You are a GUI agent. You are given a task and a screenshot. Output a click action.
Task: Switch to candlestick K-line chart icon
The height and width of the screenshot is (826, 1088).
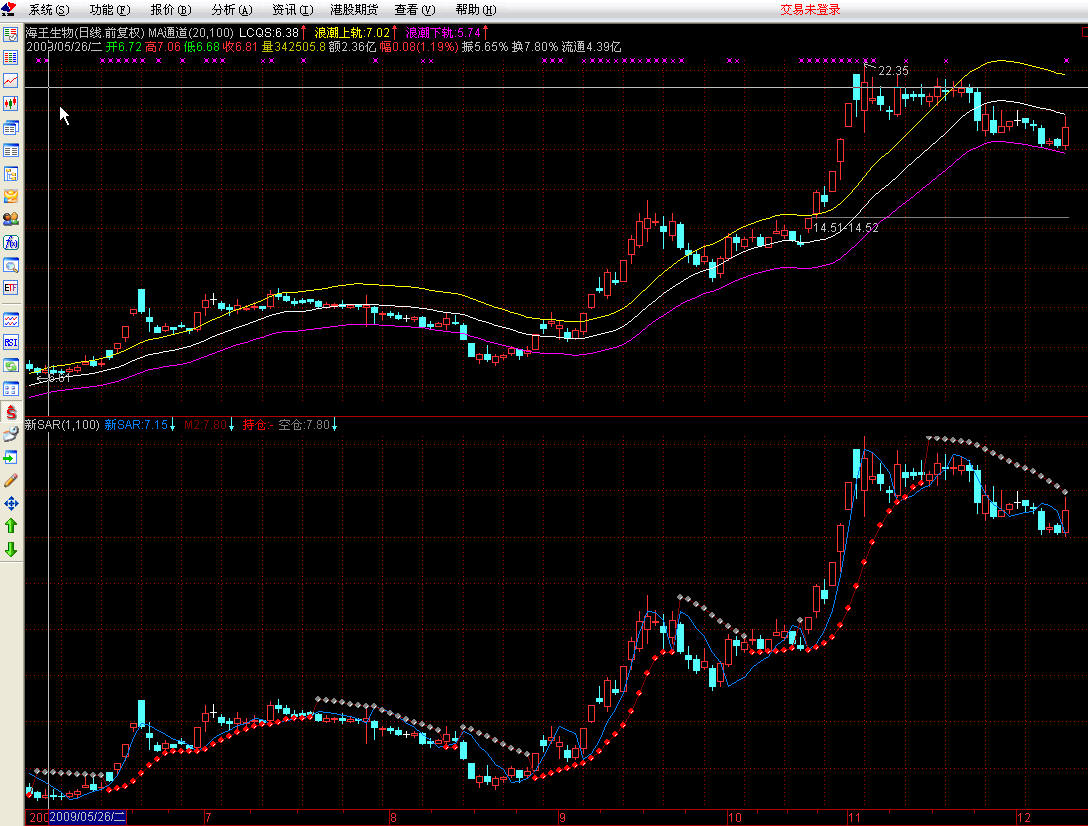point(10,103)
